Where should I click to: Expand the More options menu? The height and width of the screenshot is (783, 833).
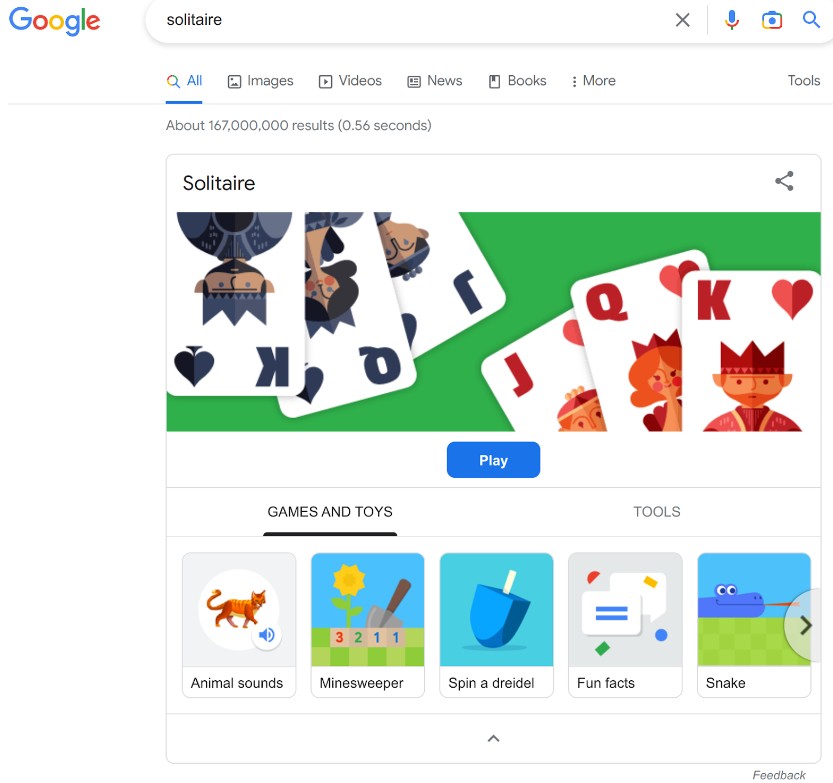(x=593, y=81)
